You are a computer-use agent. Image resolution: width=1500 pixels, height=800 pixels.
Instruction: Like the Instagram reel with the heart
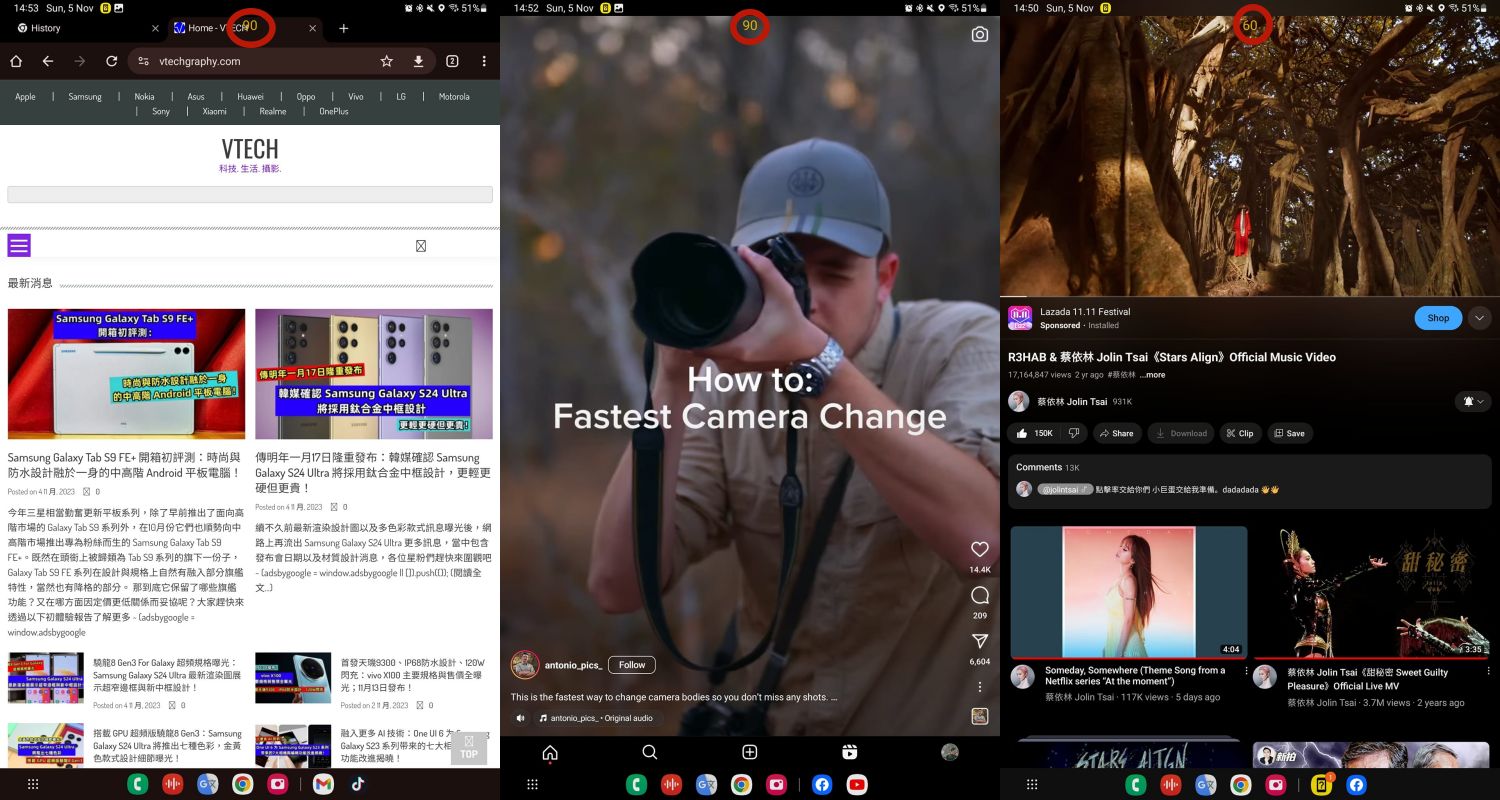tap(980, 549)
